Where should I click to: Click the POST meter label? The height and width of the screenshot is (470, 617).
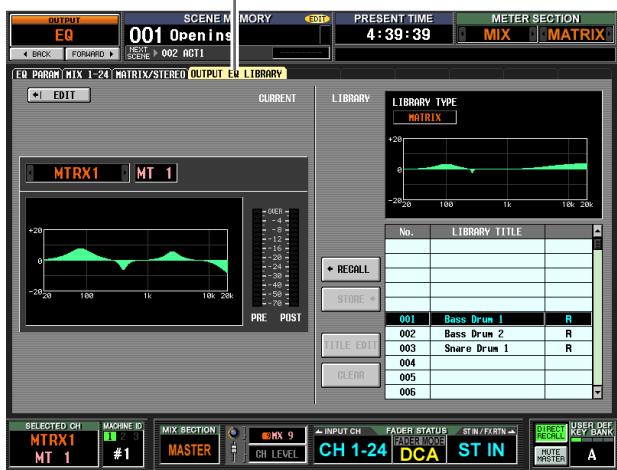[x=290, y=318]
